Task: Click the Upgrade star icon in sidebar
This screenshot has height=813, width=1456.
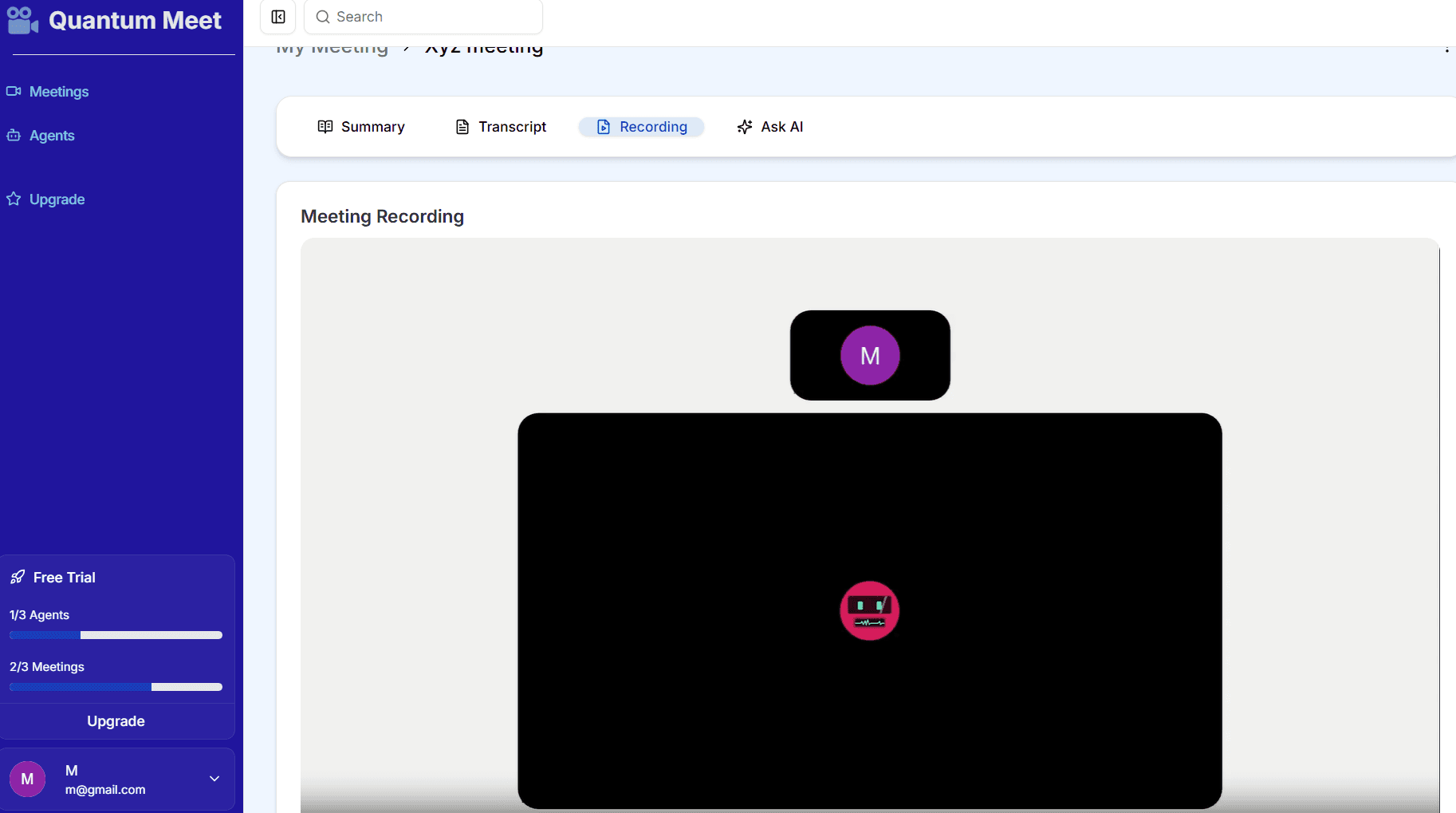Action: tap(14, 199)
